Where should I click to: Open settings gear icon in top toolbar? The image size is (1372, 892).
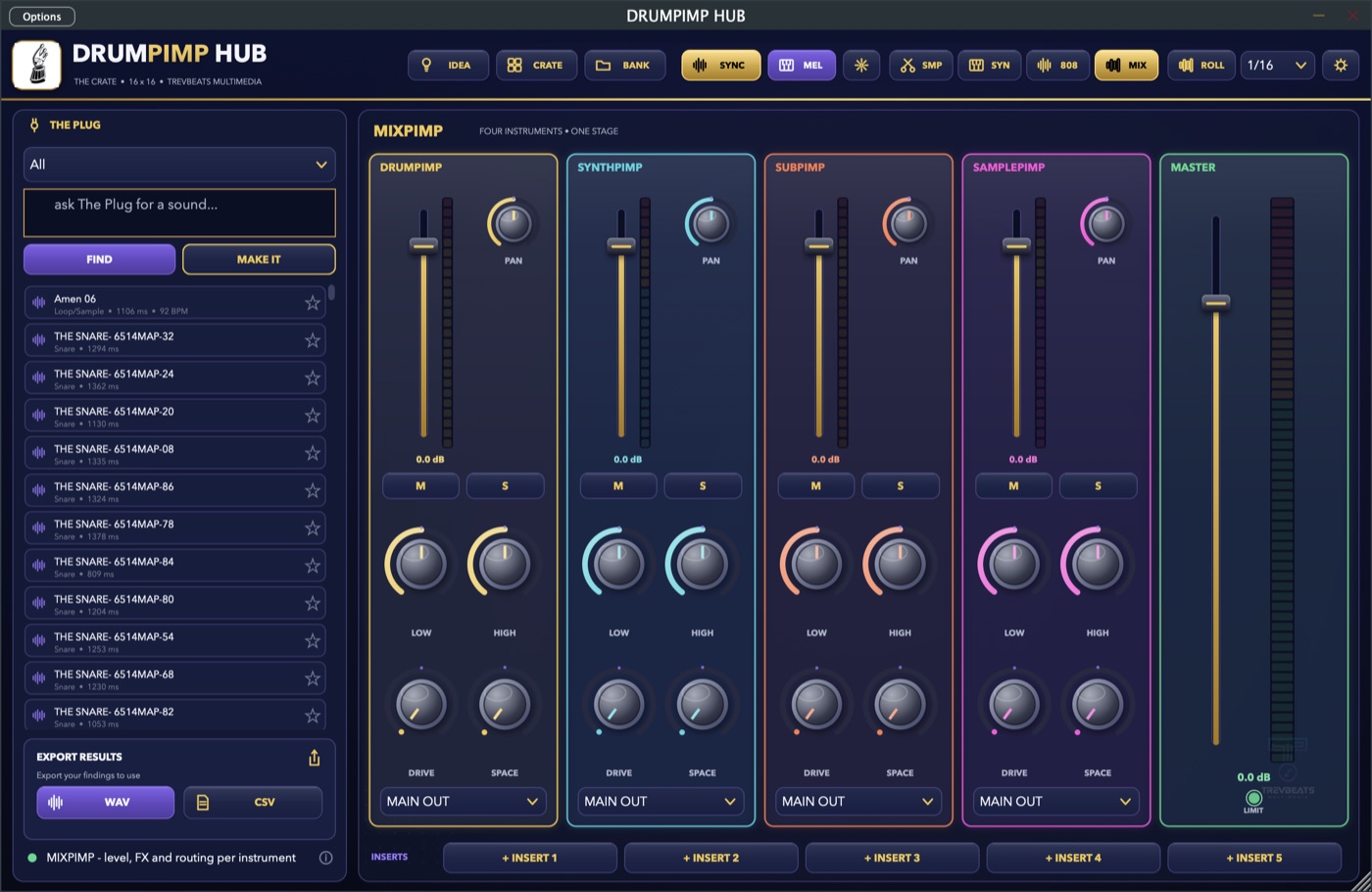pos(1341,65)
